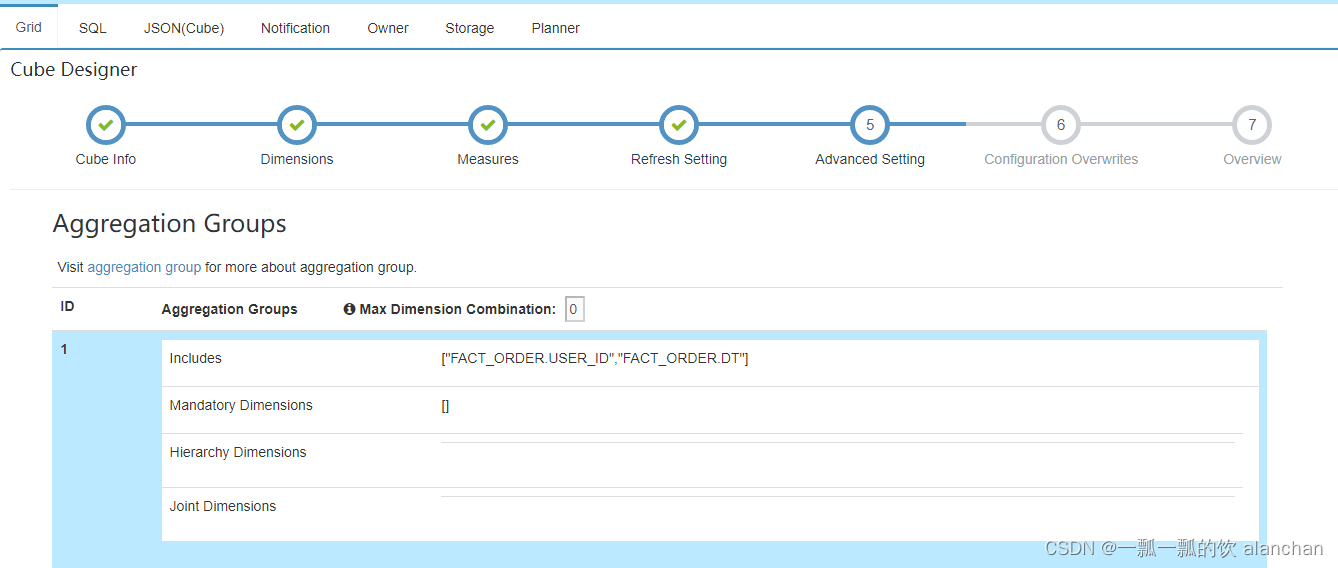Click the Max Dimension Combination value box
Image resolution: width=1338 pixels, height=568 pixels.
click(574, 309)
